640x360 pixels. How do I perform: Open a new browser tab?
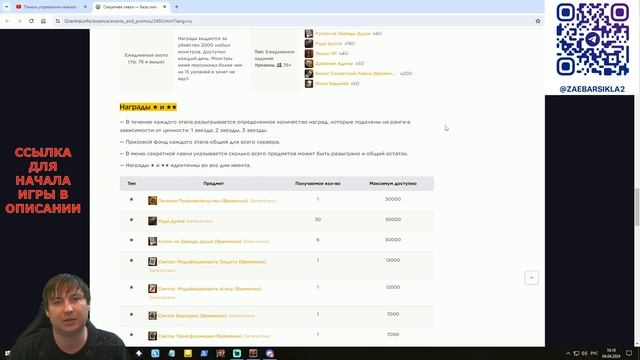tap(176, 7)
